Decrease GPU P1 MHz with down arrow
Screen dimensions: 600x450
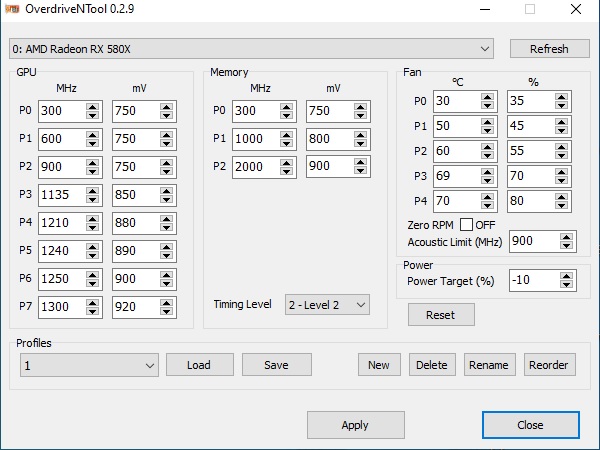[93, 143]
